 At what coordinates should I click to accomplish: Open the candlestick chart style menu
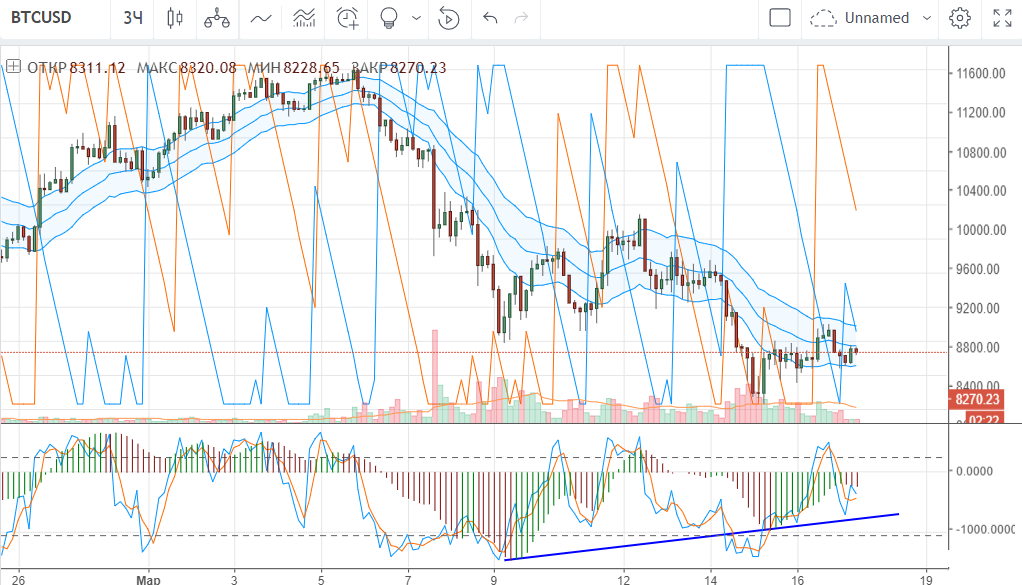175,18
